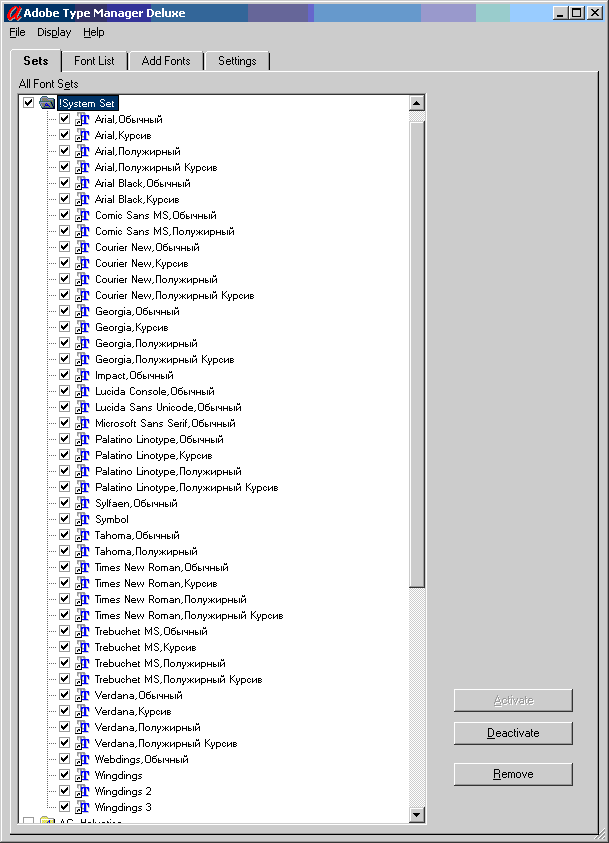
Task: Switch to the Add Fonts tab
Action: (166, 61)
